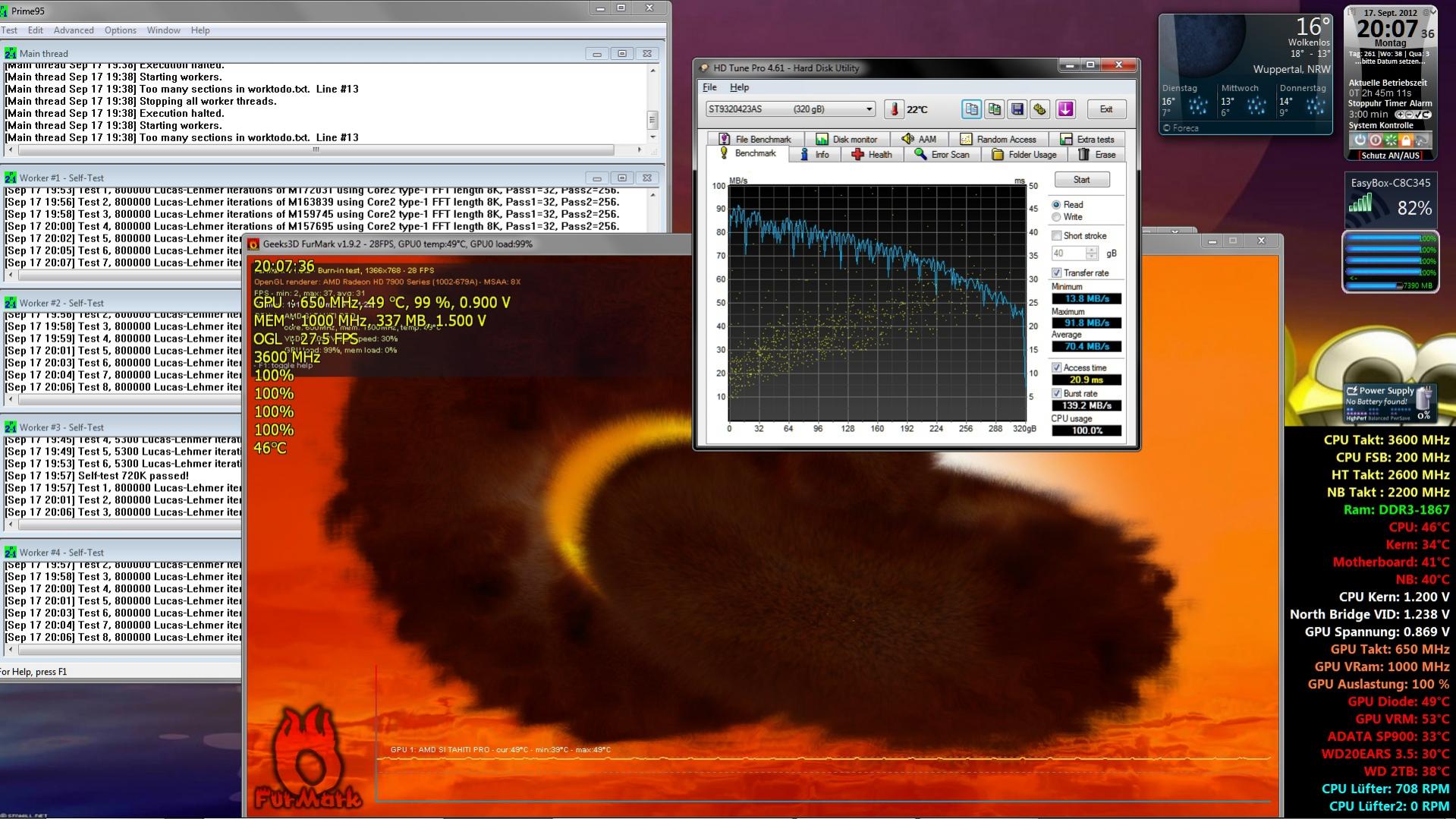Click the green standby icon in System Kontrolle
The width and height of the screenshot is (1456, 819).
(1391, 140)
